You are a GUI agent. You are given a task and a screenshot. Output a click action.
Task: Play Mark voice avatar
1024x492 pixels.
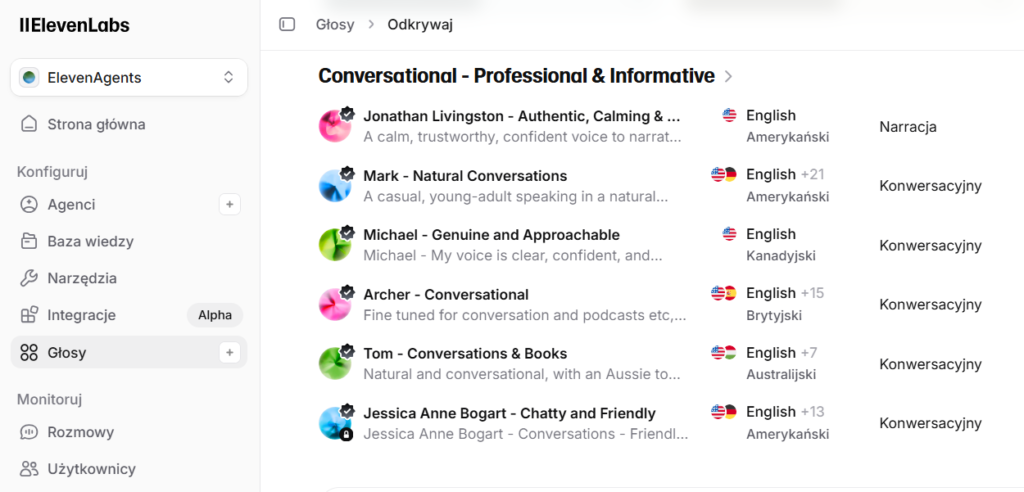pyautogui.click(x=334, y=186)
